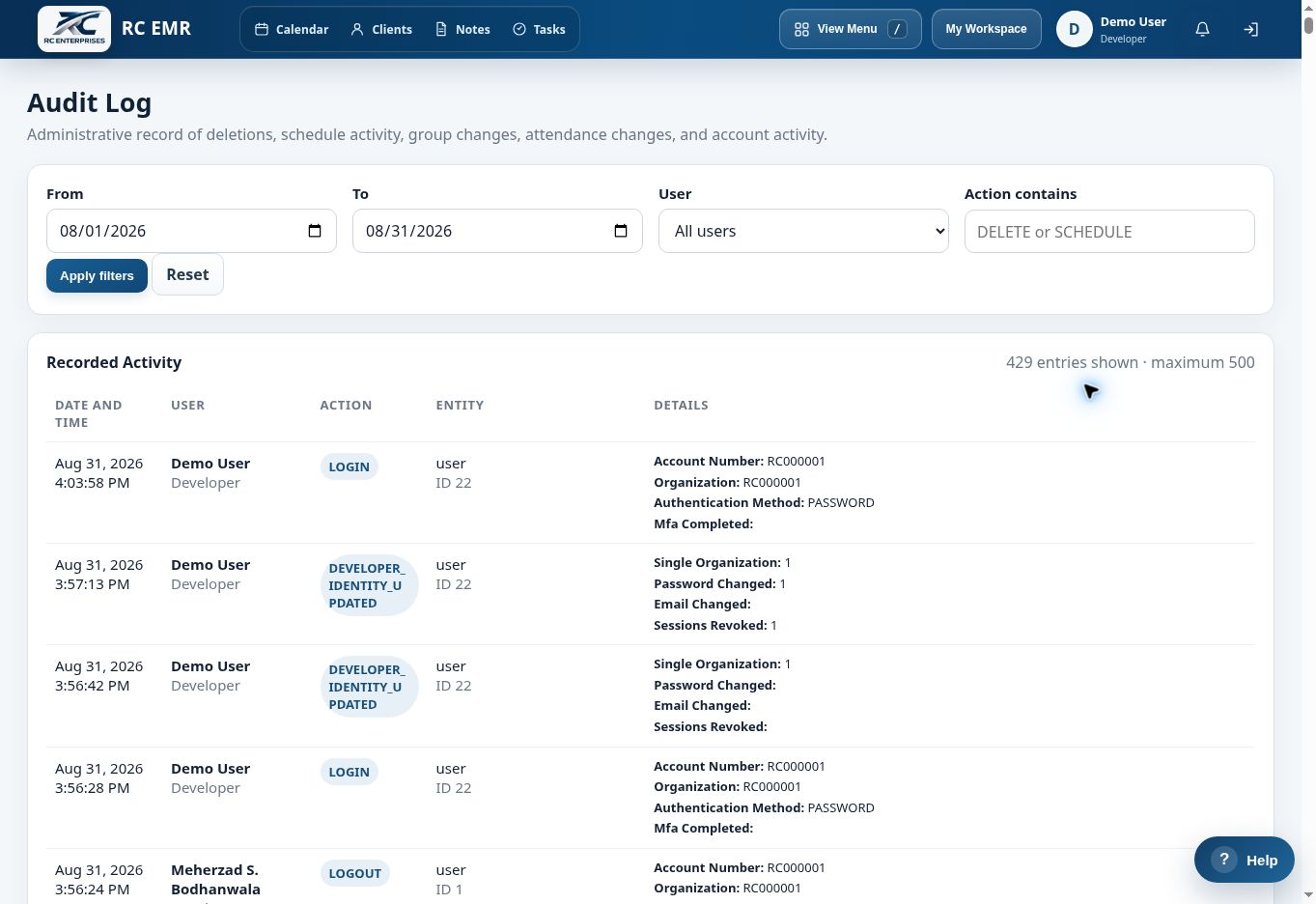Click the View Menu grid icon

tap(801, 29)
